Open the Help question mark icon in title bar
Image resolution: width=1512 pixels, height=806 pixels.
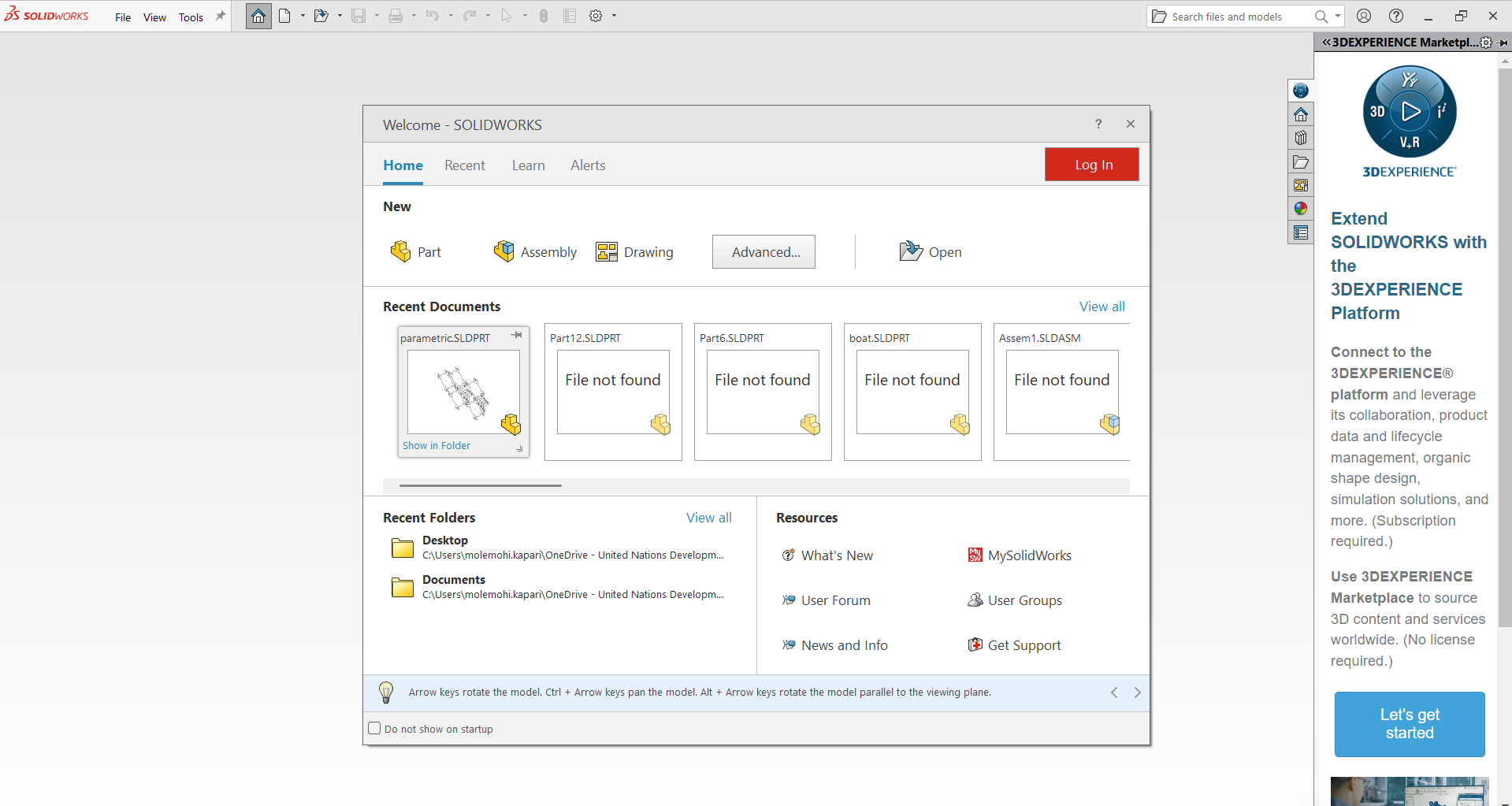1396,16
